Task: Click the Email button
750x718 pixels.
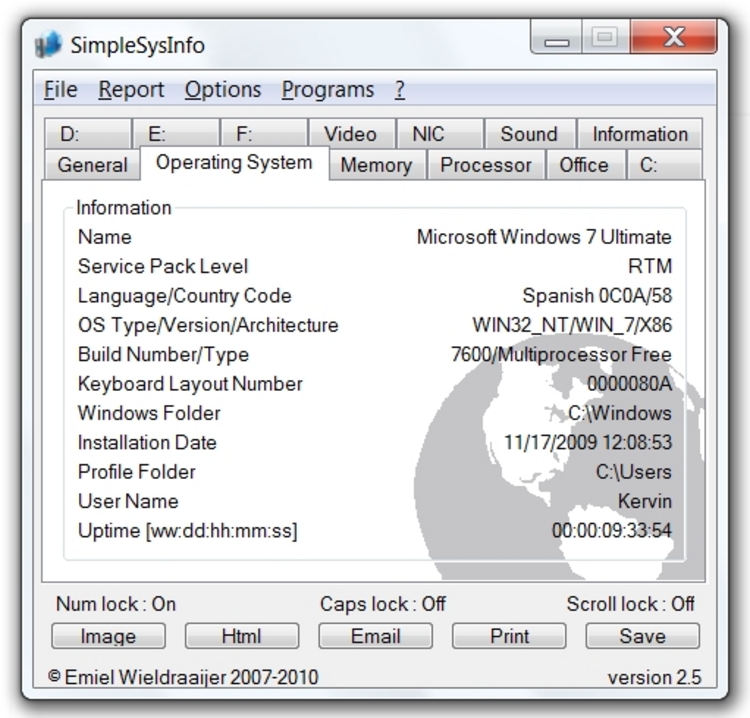Action: click(x=375, y=636)
